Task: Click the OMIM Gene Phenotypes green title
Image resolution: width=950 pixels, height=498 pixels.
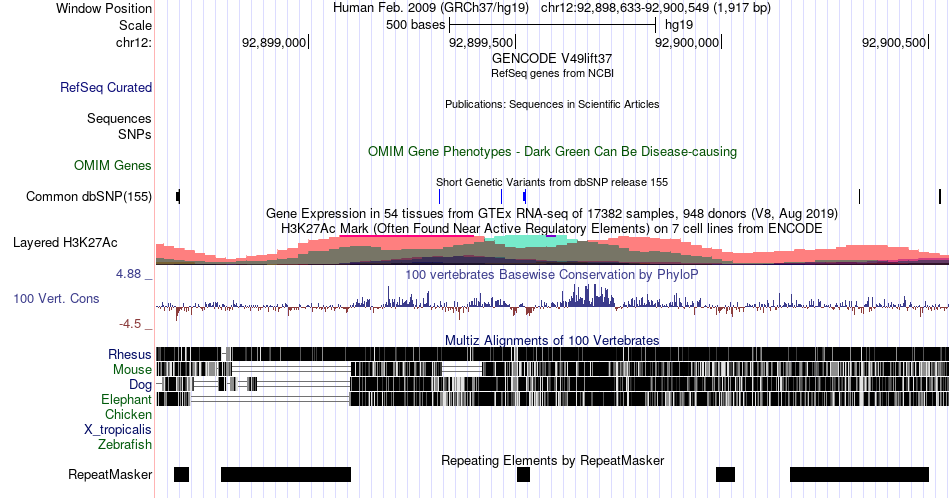Action: [x=552, y=151]
